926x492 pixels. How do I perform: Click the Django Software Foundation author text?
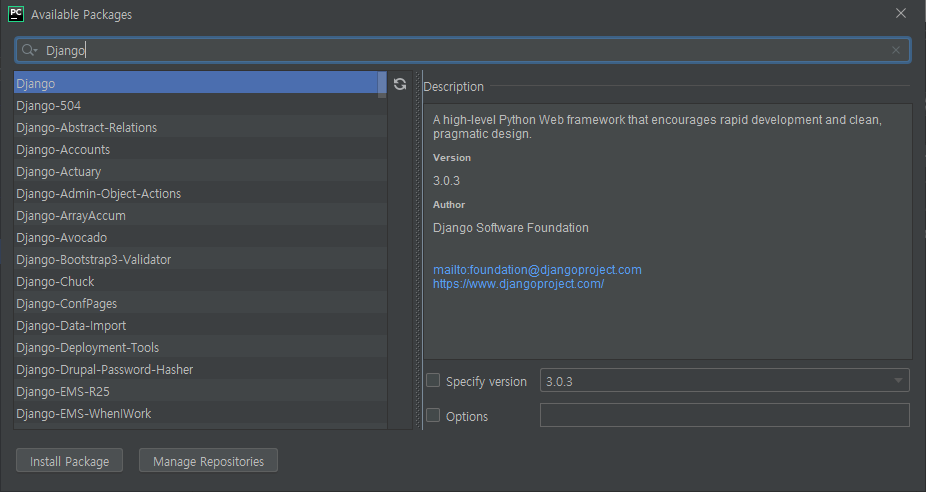point(510,228)
